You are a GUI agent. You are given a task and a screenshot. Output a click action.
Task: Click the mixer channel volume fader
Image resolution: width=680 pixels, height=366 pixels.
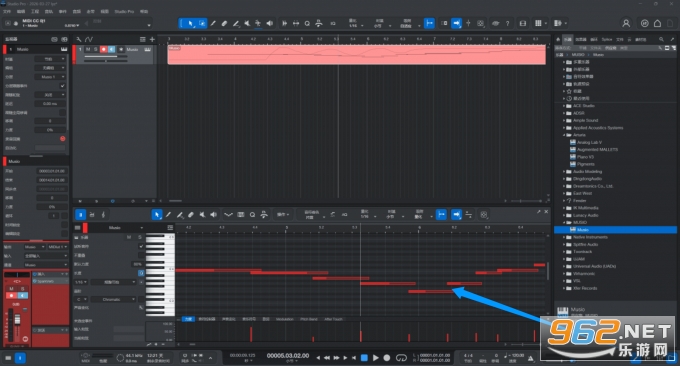coord(17,320)
